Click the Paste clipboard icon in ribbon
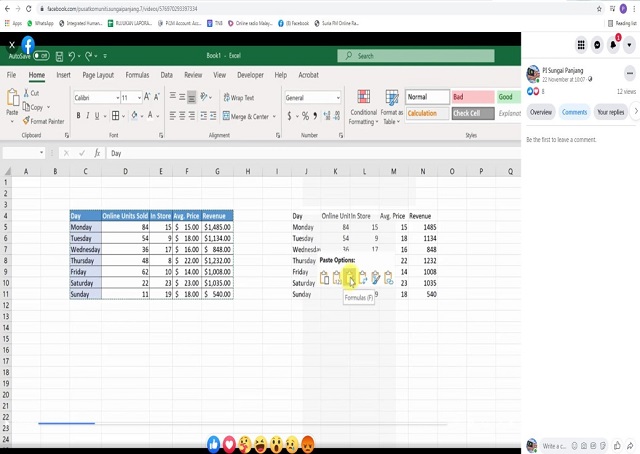 click(x=12, y=98)
